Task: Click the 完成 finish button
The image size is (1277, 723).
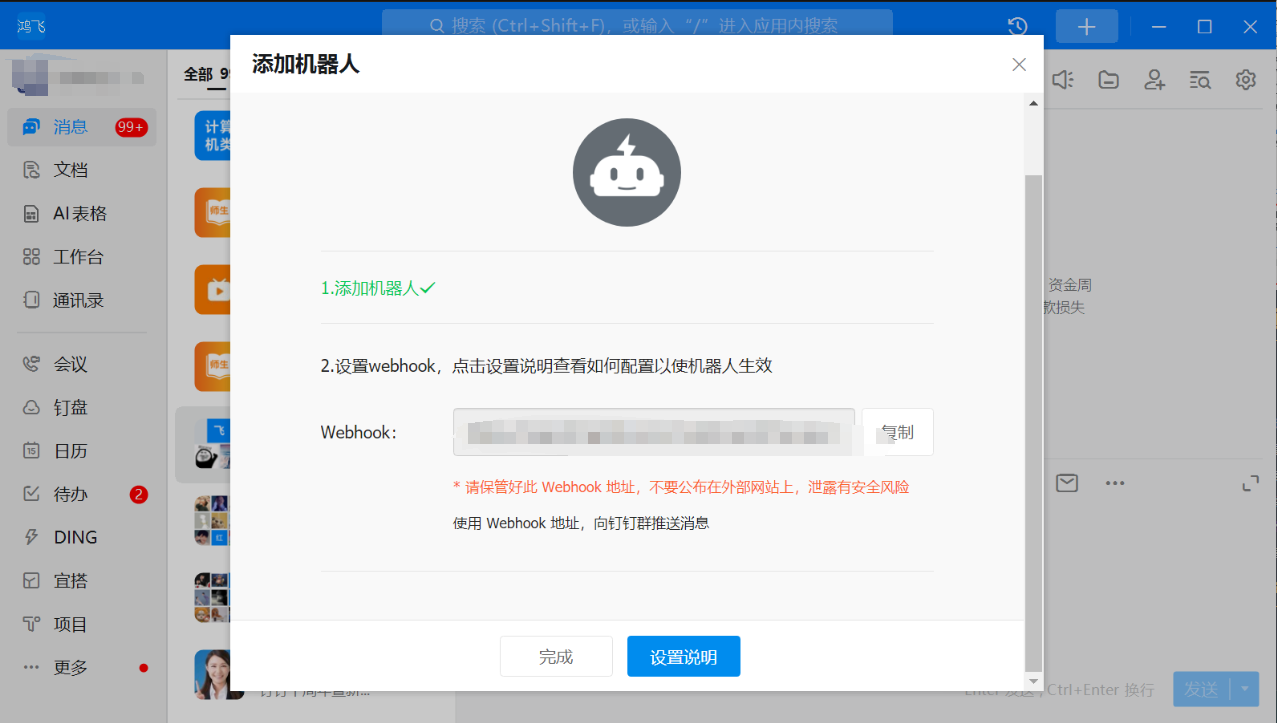Action: 556,657
